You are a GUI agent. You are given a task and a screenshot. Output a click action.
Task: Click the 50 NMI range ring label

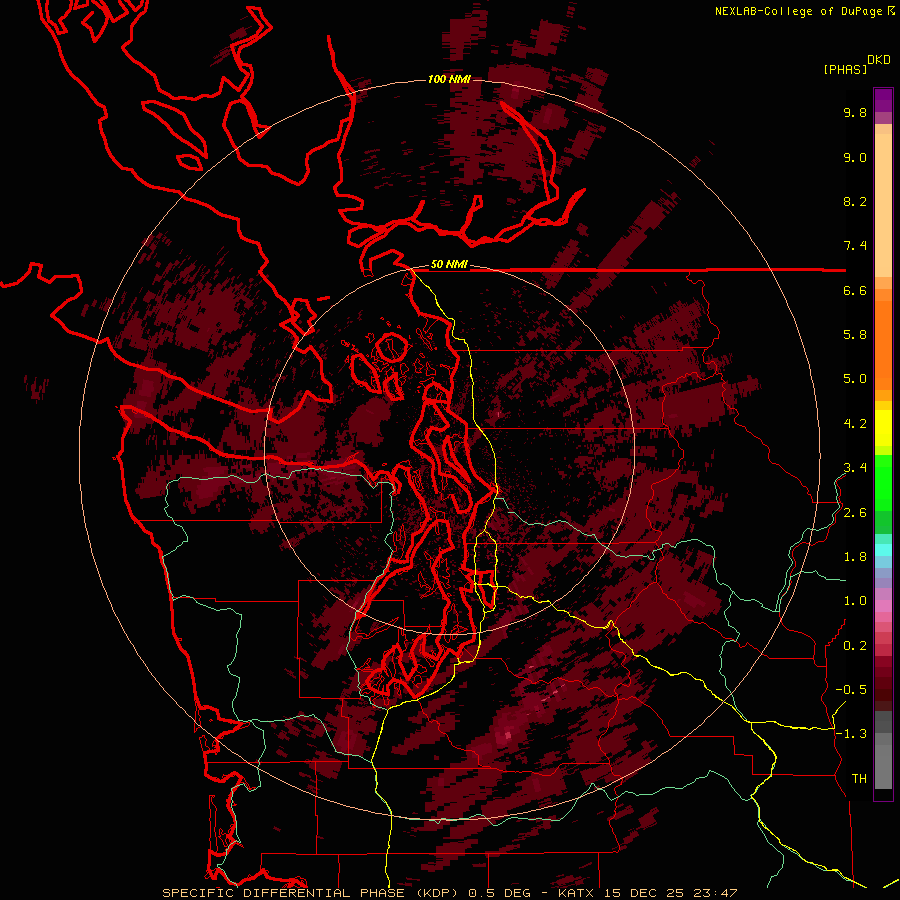449,265
